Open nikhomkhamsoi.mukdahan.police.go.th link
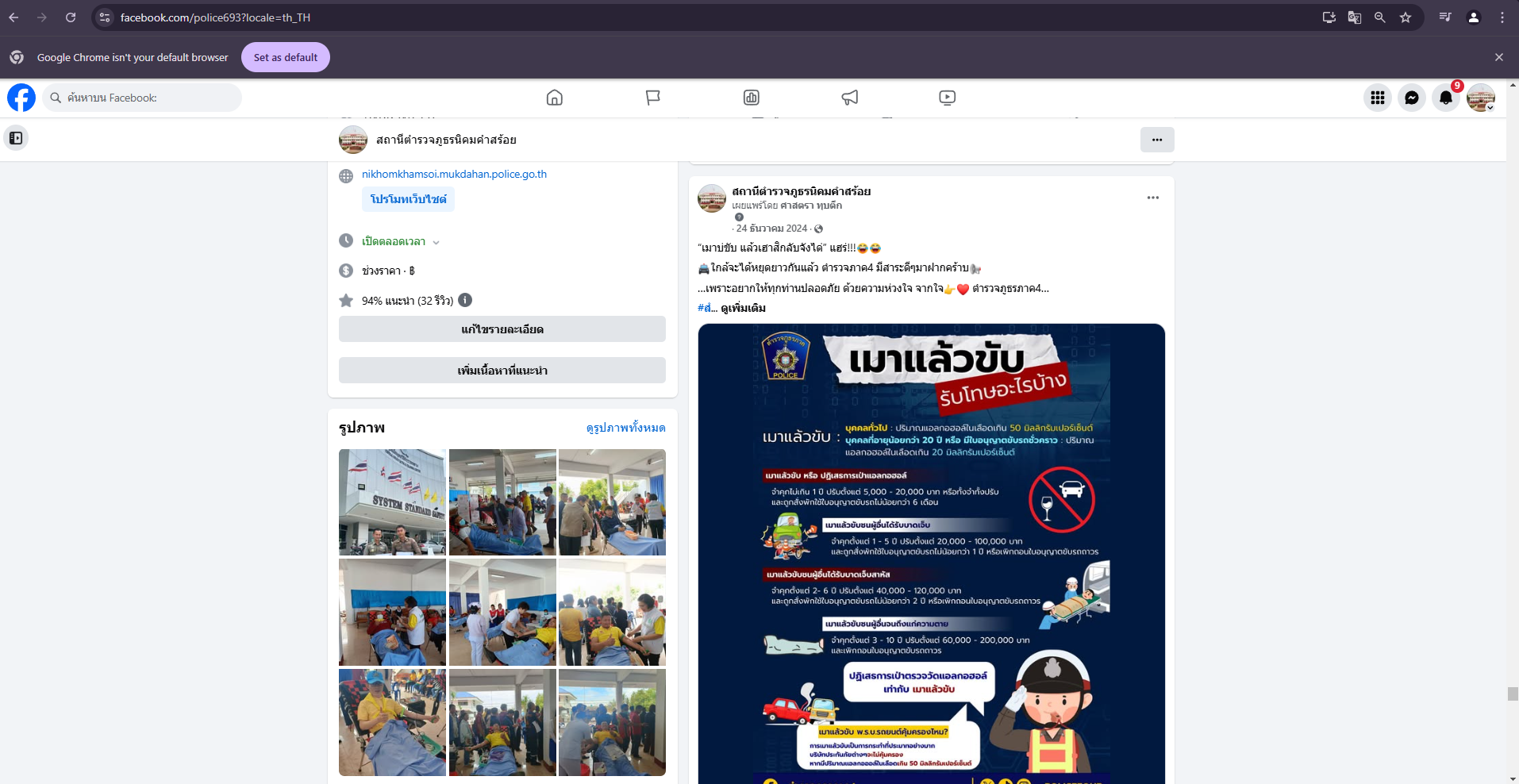The width and height of the screenshot is (1519, 784). (x=454, y=174)
